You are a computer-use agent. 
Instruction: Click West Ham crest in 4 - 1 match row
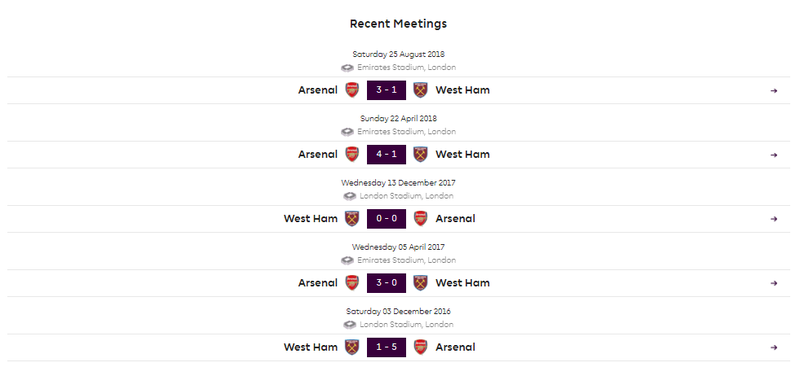coord(420,154)
